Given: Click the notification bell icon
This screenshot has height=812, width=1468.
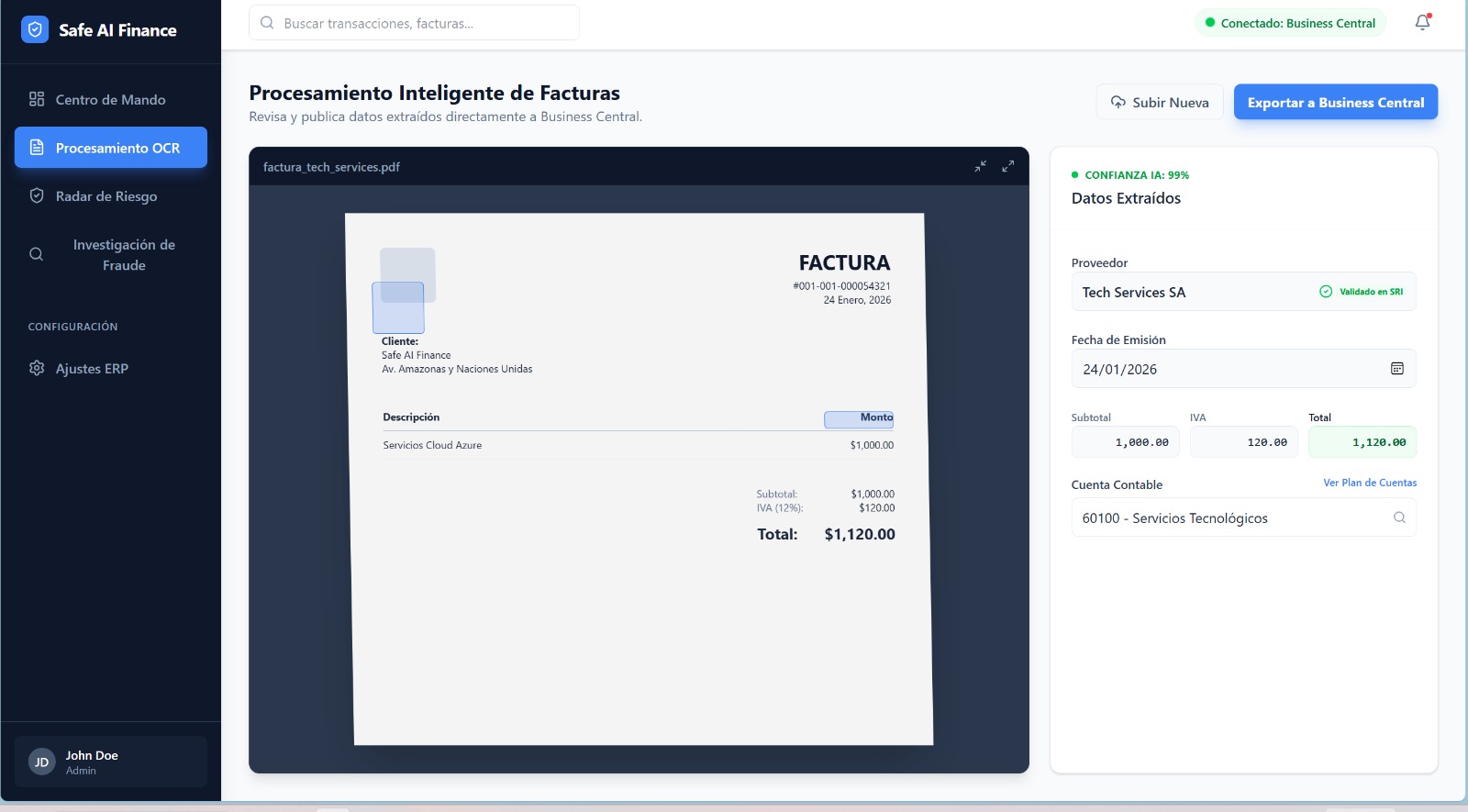Looking at the screenshot, I should click(x=1422, y=23).
